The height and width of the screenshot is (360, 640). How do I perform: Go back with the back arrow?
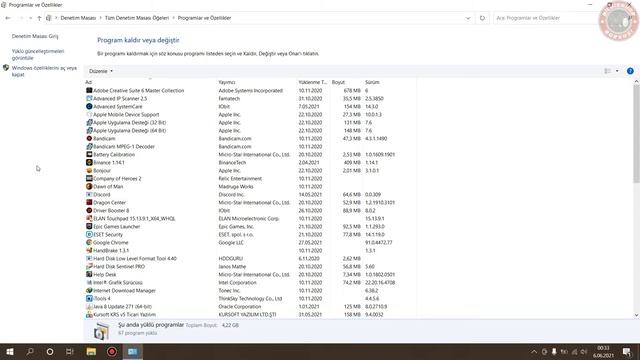click(8, 18)
